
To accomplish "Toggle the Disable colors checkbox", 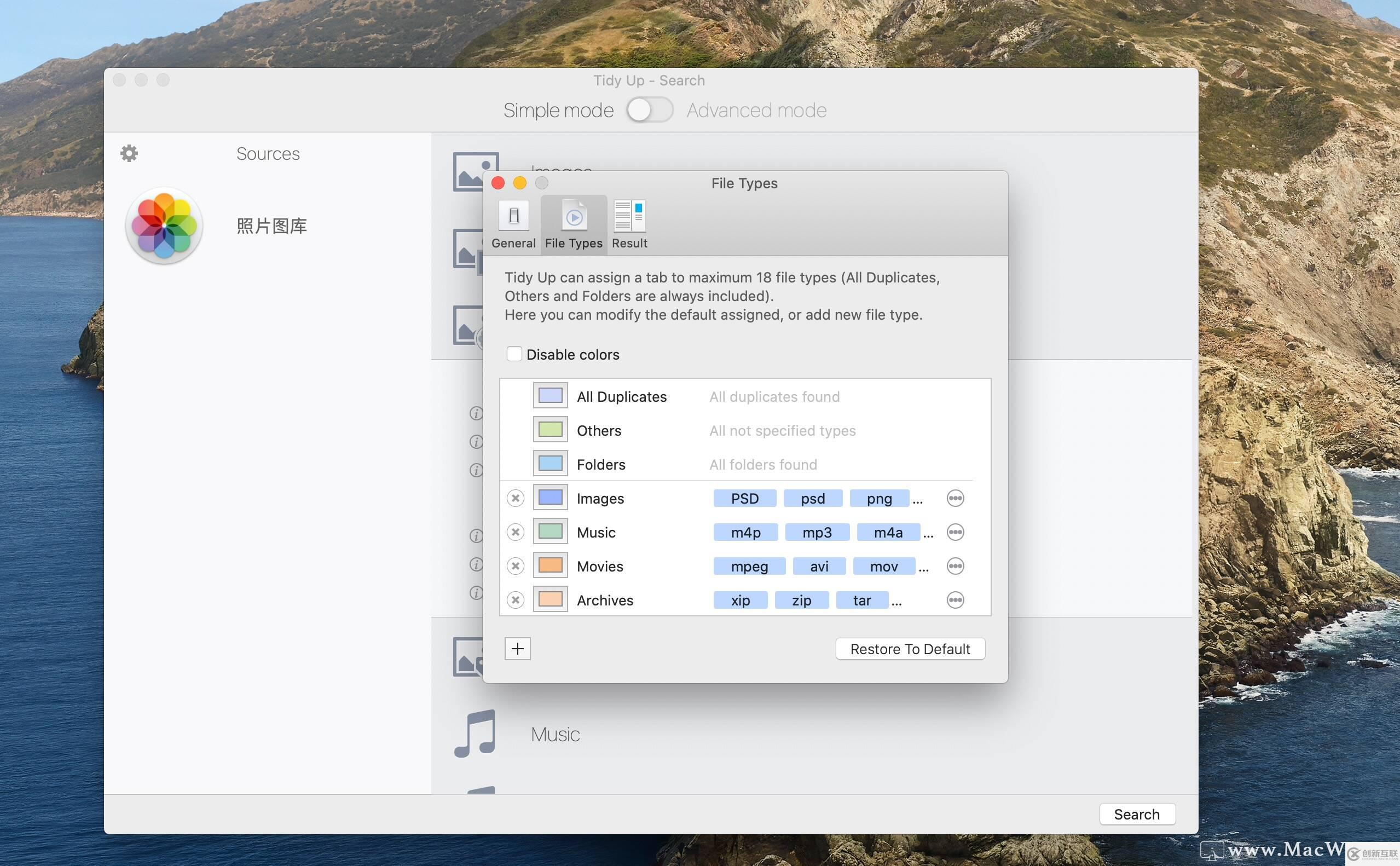I will coord(513,353).
